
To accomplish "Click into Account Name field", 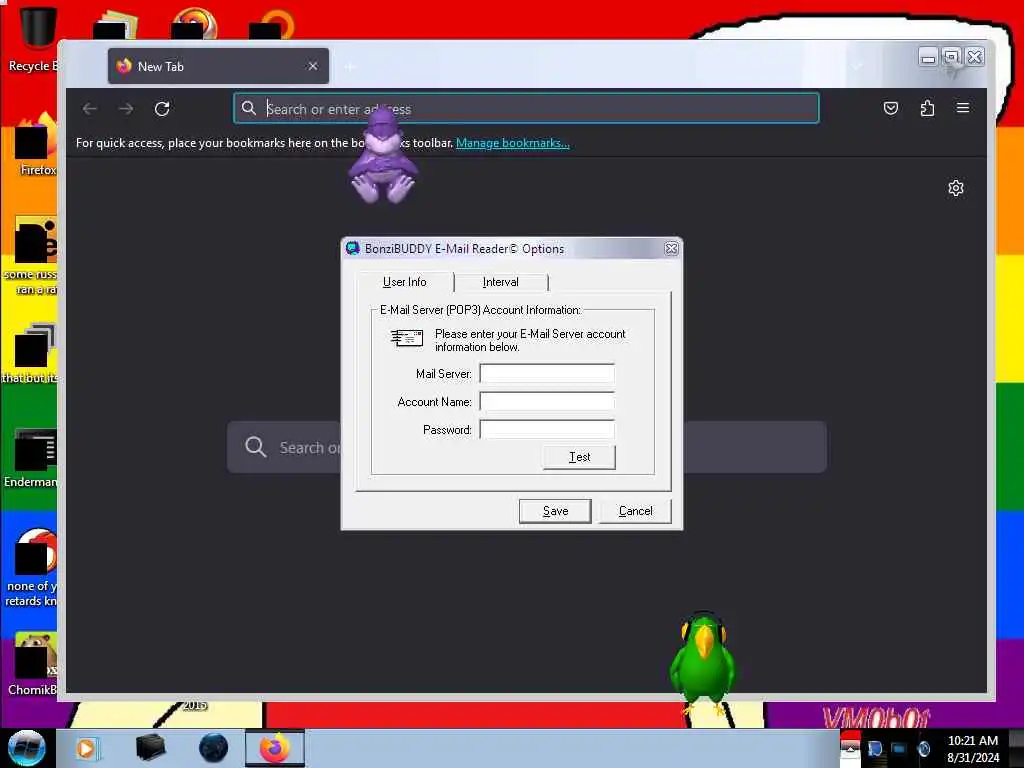I will point(547,402).
